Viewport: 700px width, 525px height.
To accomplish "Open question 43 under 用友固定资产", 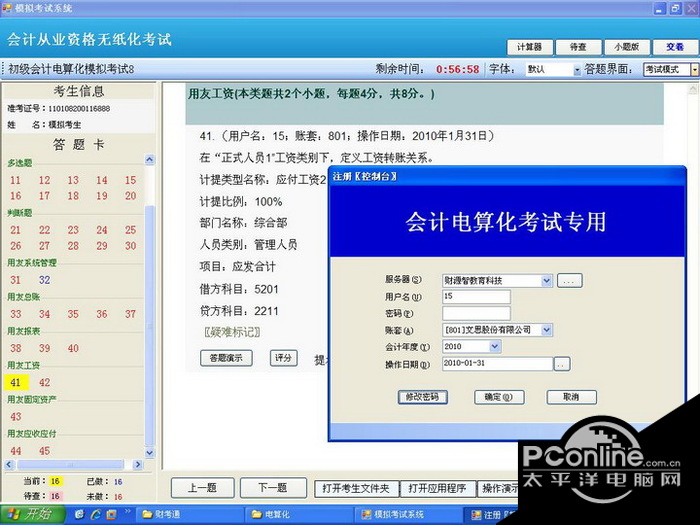I will coord(16,417).
